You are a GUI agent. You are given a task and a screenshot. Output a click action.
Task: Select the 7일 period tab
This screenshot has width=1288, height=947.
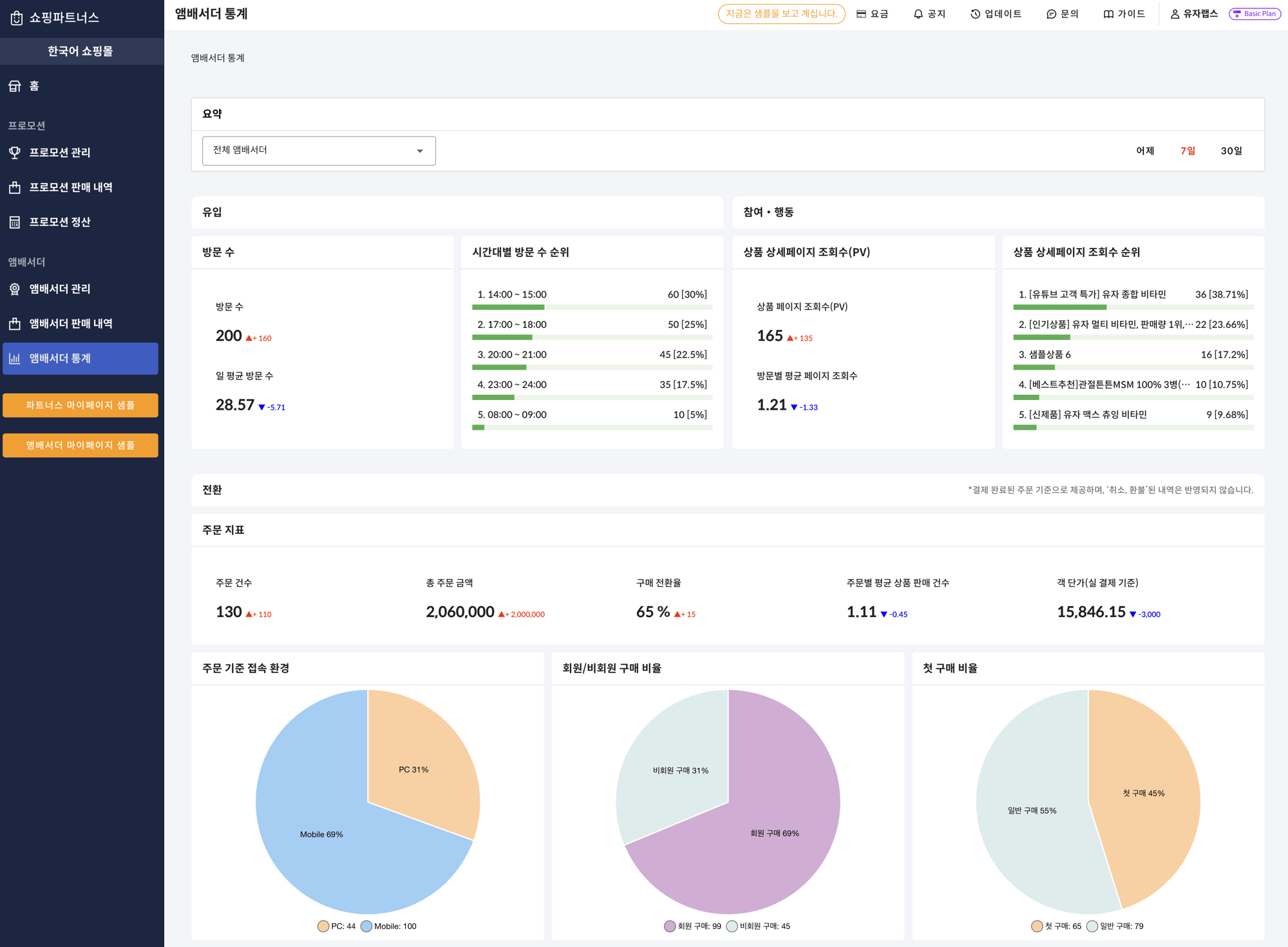1188,151
